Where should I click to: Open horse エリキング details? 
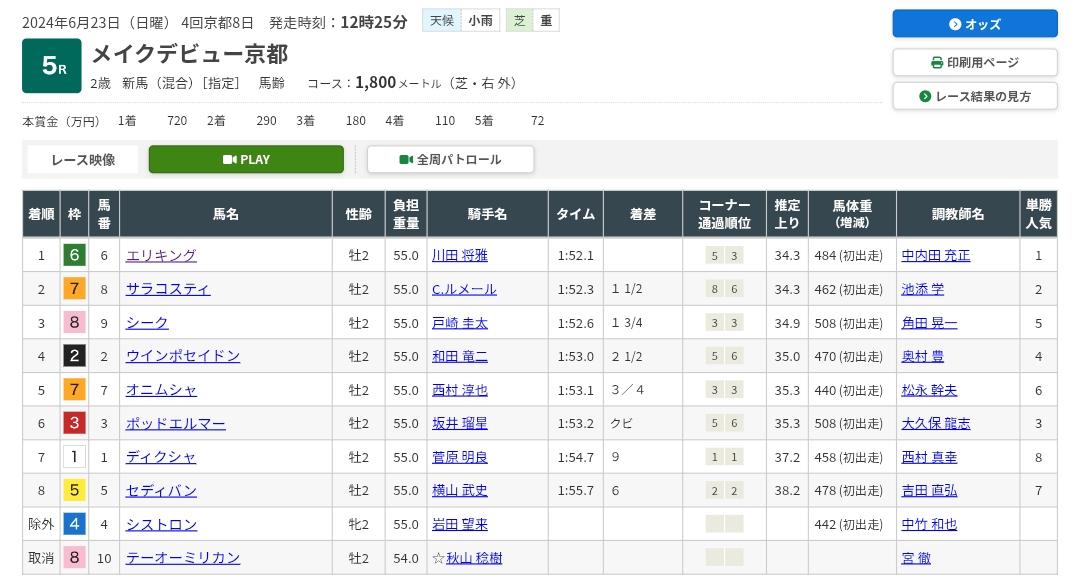coord(161,256)
